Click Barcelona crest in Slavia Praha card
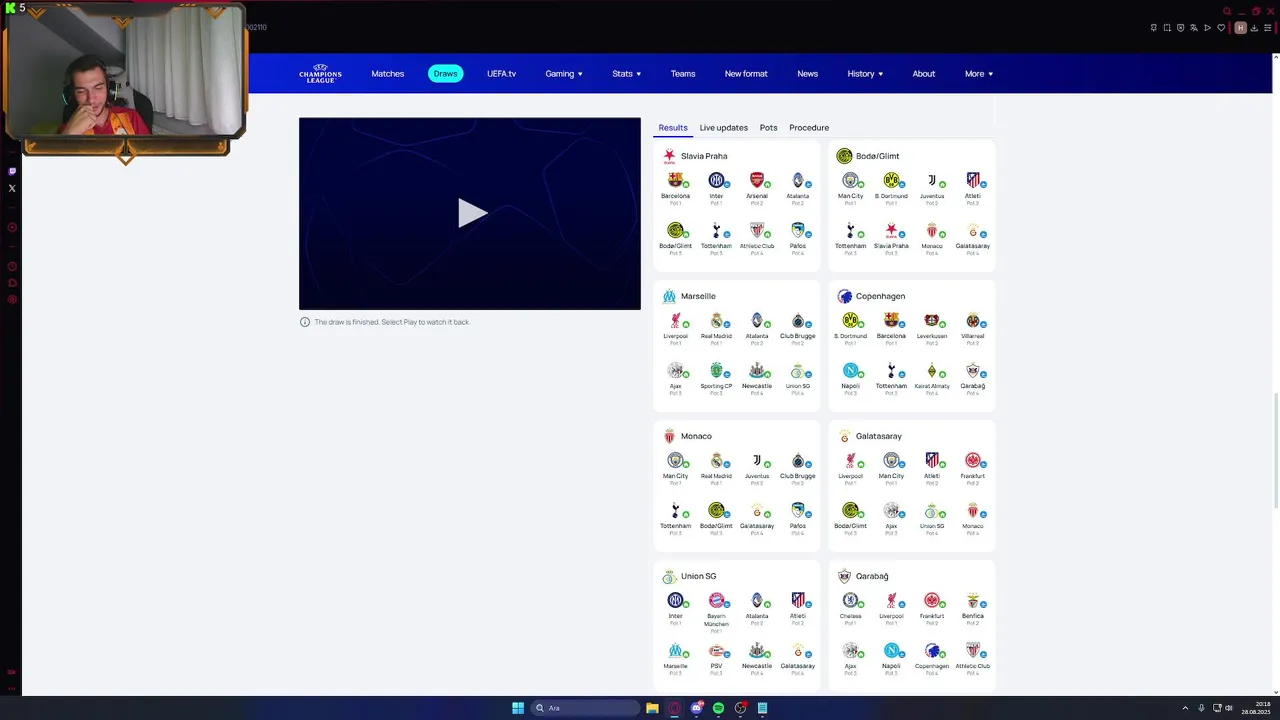This screenshot has width=1280, height=720. click(x=675, y=180)
